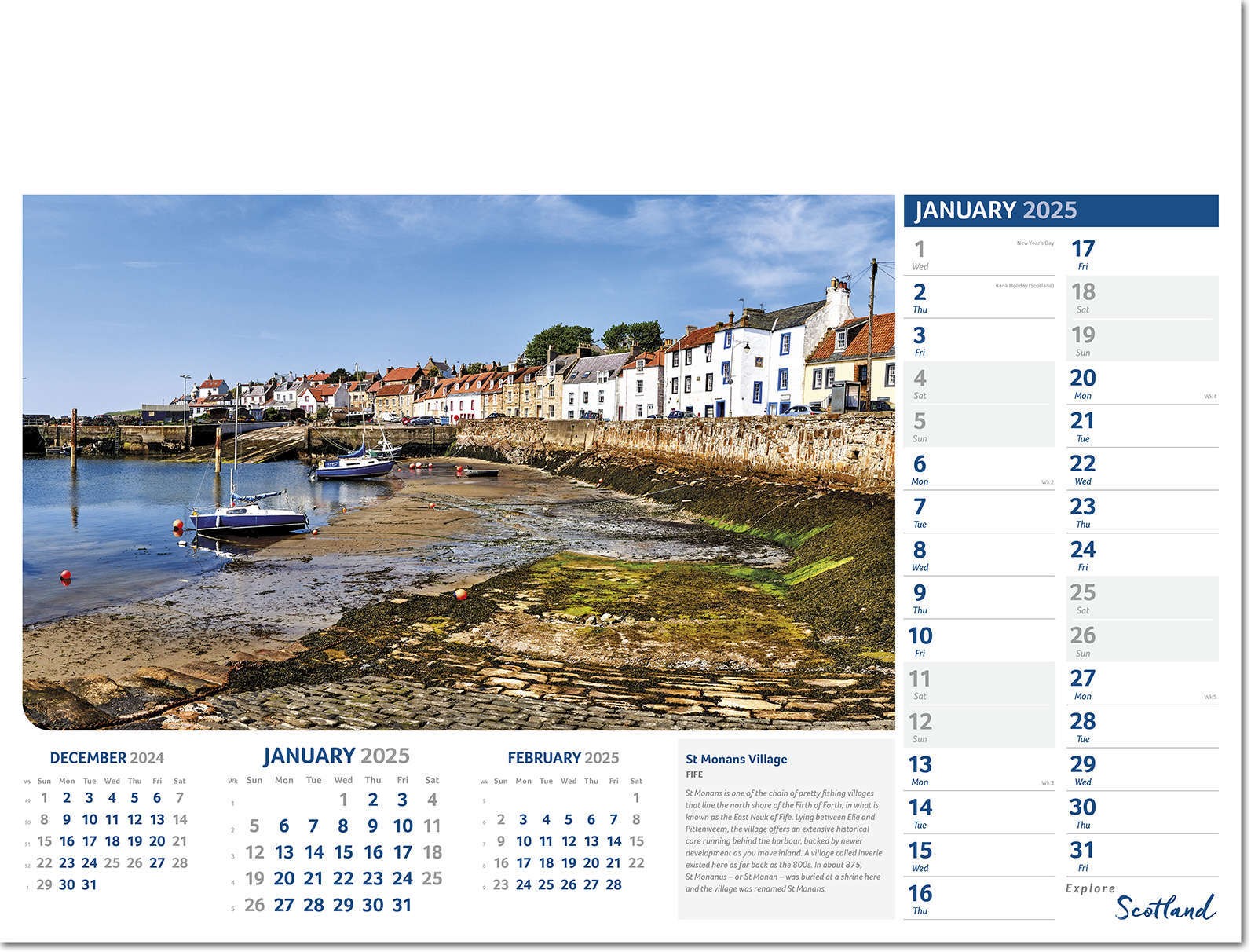Image resolution: width=1251 pixels, height=952 pixels.
Task: Click the St Monans Village caption title
Action: tap(736, 760)
